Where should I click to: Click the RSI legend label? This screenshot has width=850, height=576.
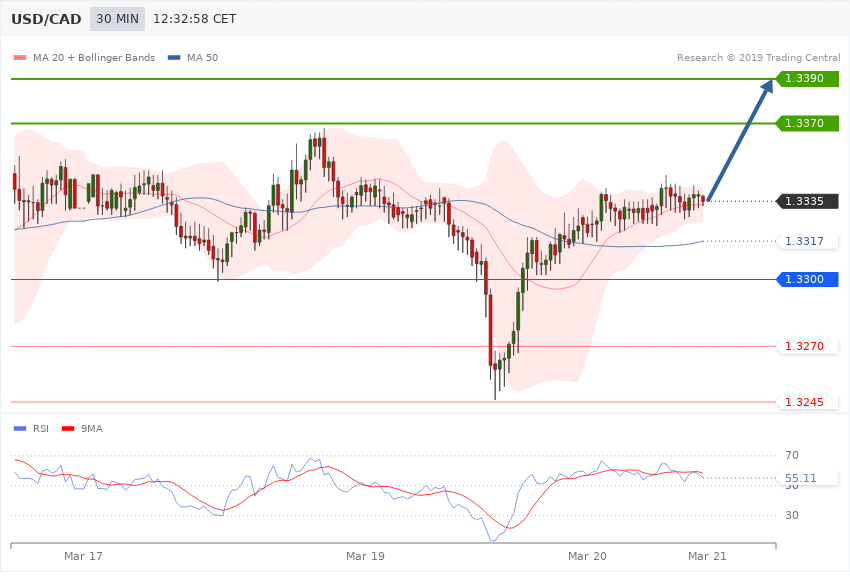[x=41, y=429]
